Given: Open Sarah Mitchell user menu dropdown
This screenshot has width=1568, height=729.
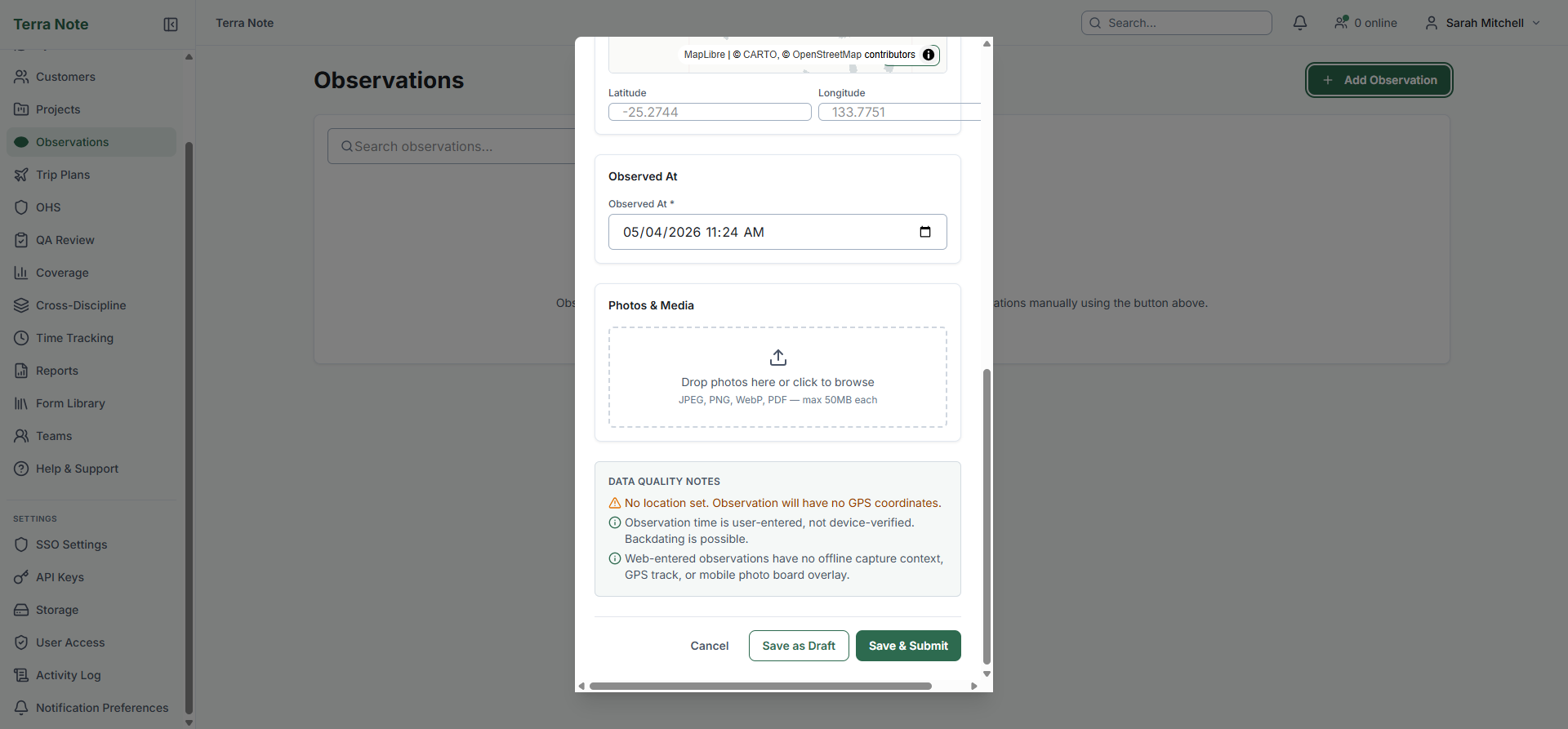Looking at the screenshot, I should point(1483,23).
